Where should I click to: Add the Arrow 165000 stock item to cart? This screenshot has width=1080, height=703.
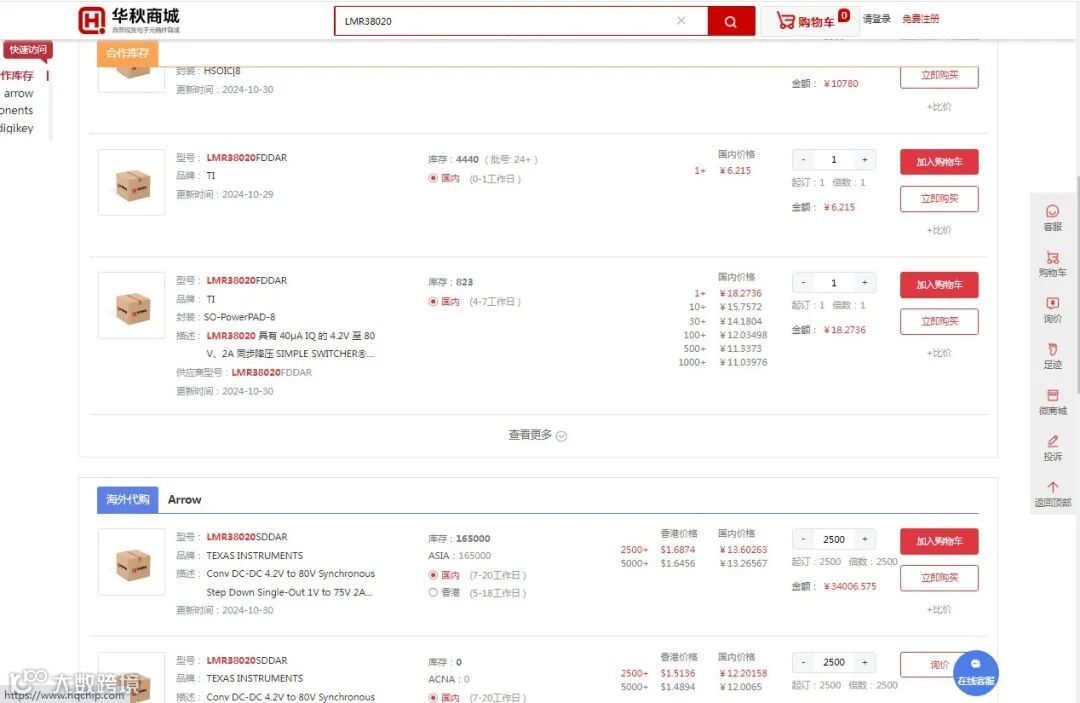tap(939, 541)
